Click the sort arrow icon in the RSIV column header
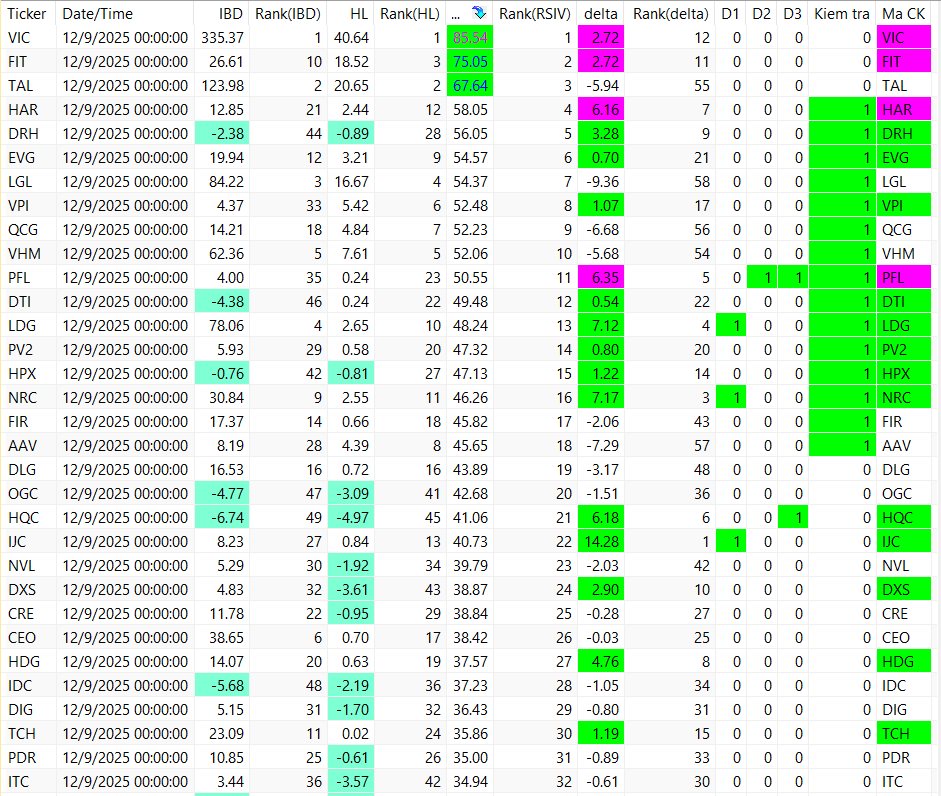 [478, 13]
